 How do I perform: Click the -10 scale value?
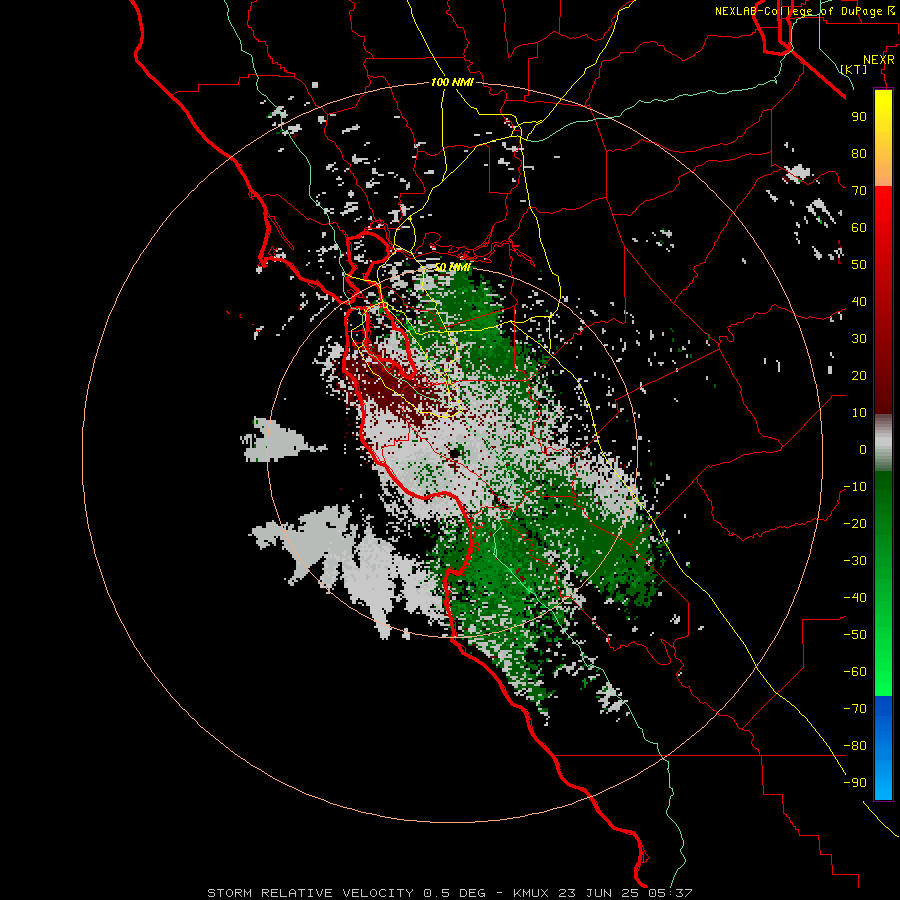(x=855, y=487)
